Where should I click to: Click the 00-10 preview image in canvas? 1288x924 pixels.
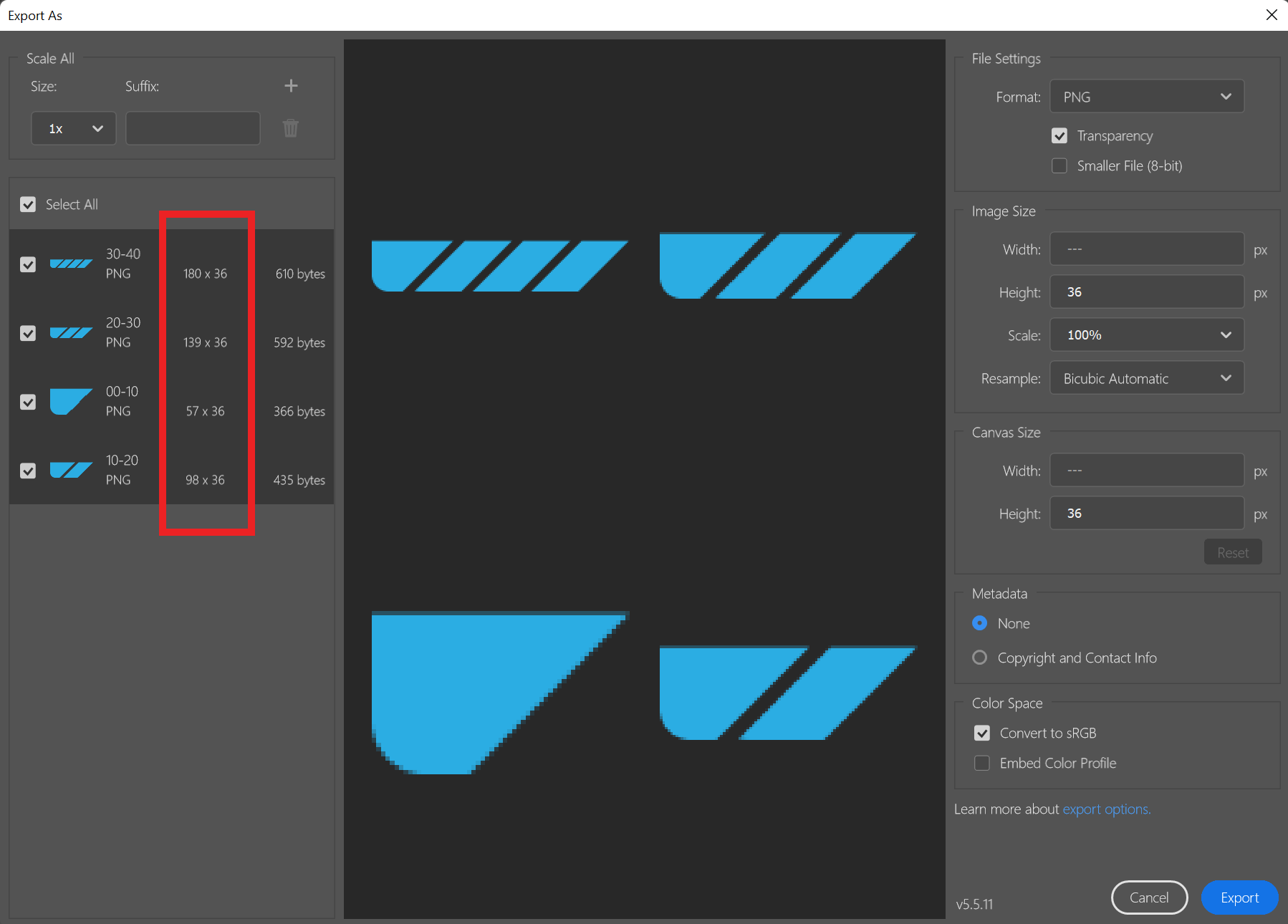[500, 693]
